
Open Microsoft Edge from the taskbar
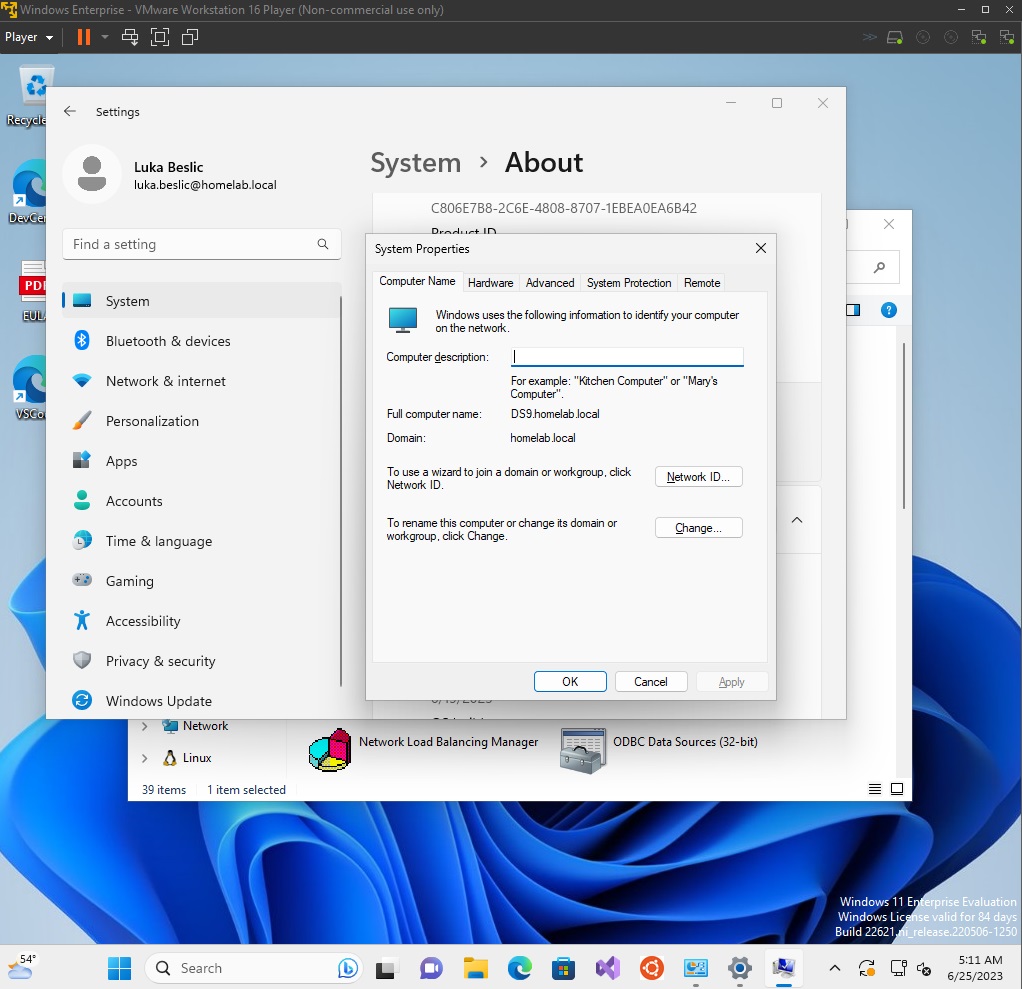coord(519,968)
